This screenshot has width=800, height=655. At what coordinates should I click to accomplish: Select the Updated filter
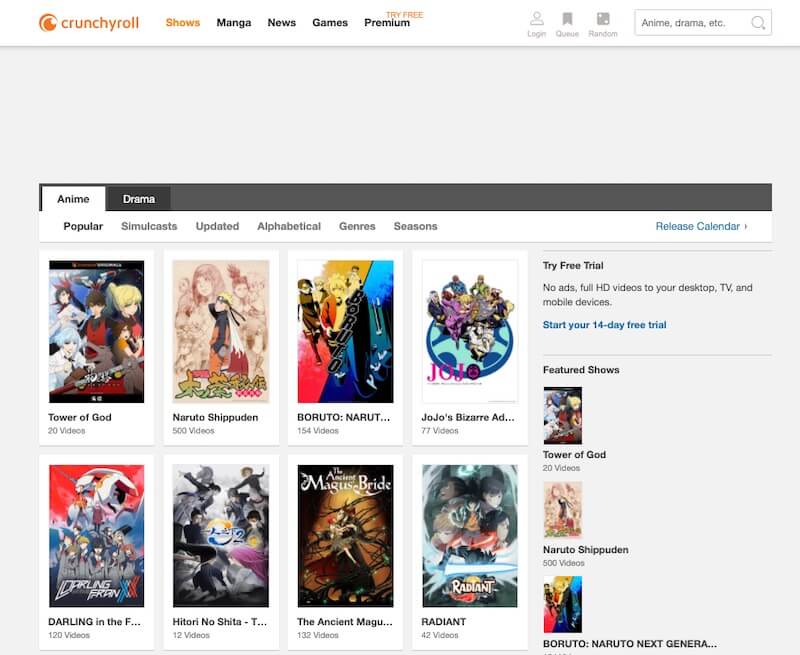click(x=217, y=226)
